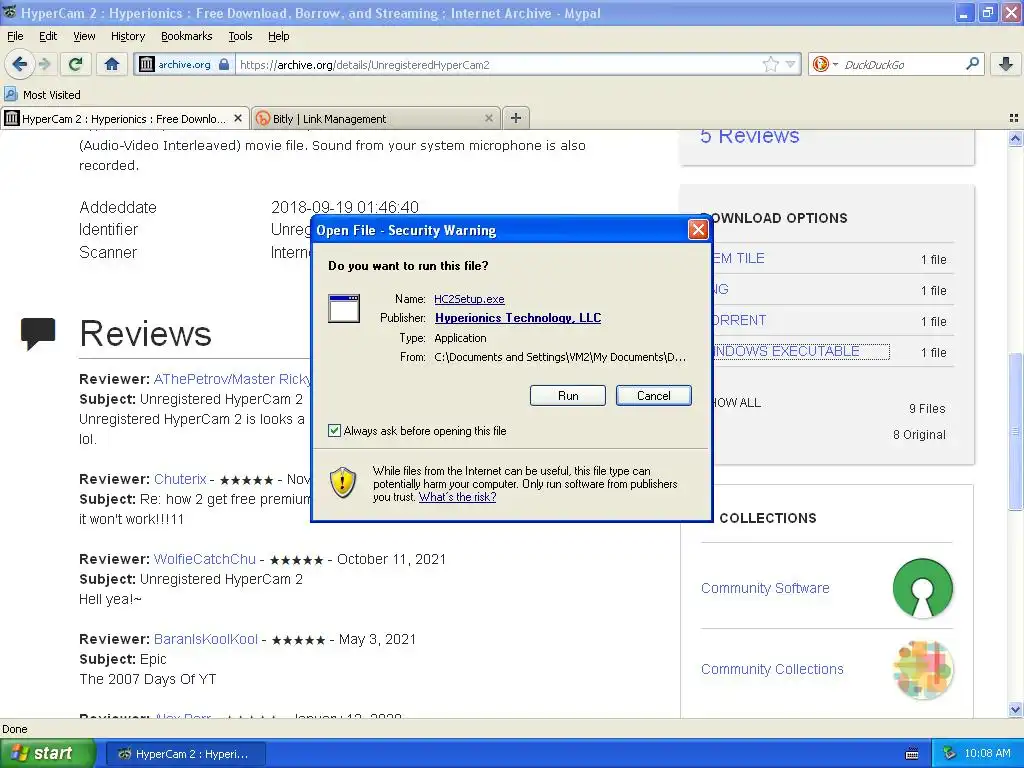The width and height of the screenshot is (1024, 768).
Task: Bookmark this page with the star icon
Action: (x=771, y=64)
